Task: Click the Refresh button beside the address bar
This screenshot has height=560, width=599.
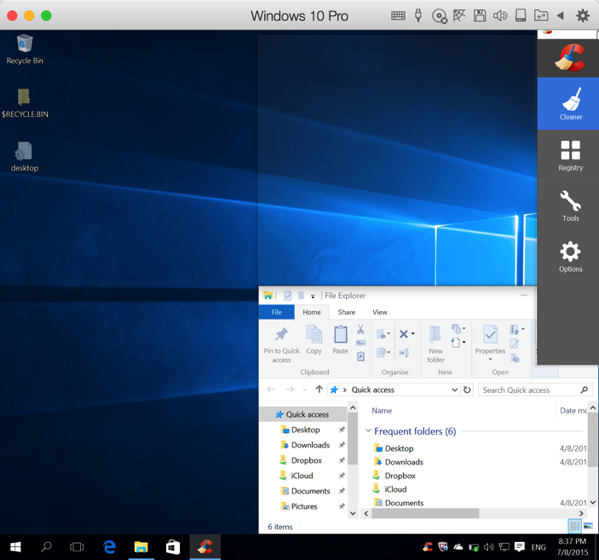Action: [x=467, y=390]
